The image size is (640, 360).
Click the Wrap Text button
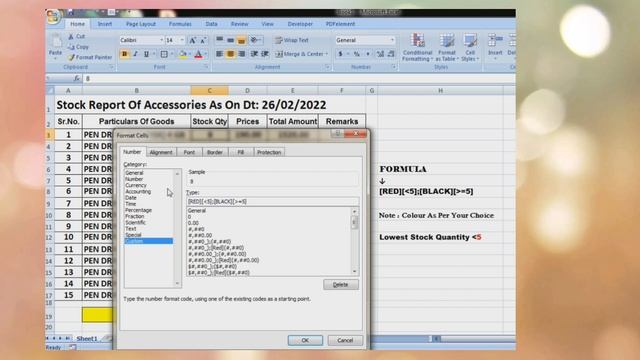pyautogui.click(x=292, y=40)
